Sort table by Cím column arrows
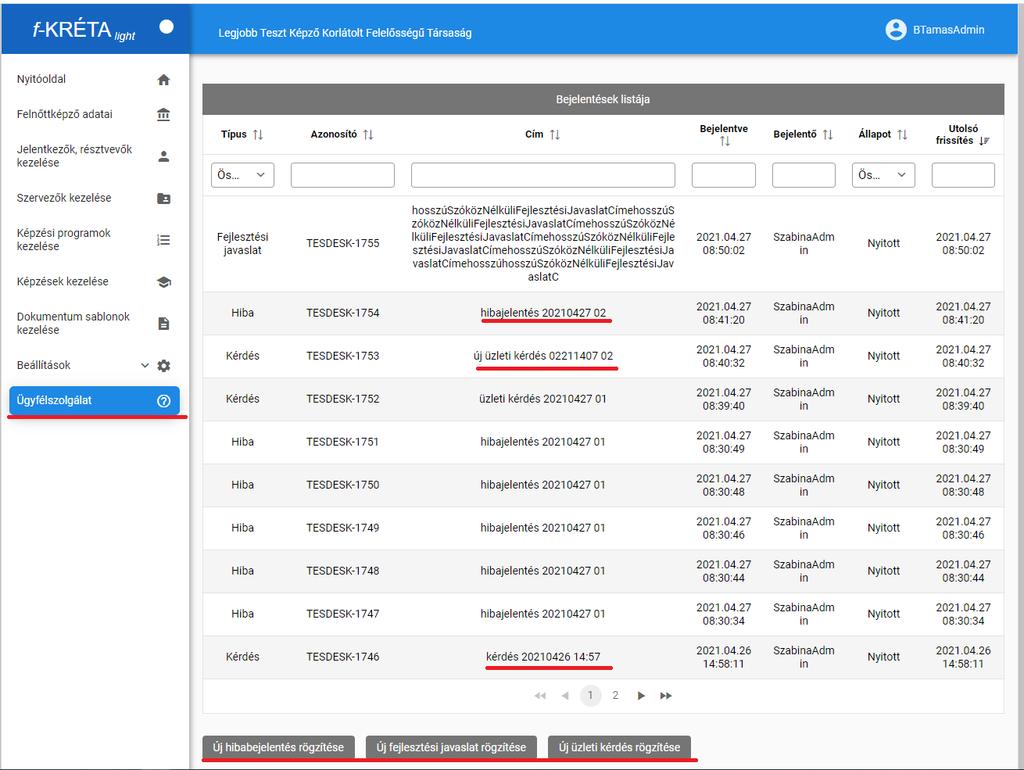The height and width of the screenshot is (770, 1024). pyautogui.click(x=554, y=135)
